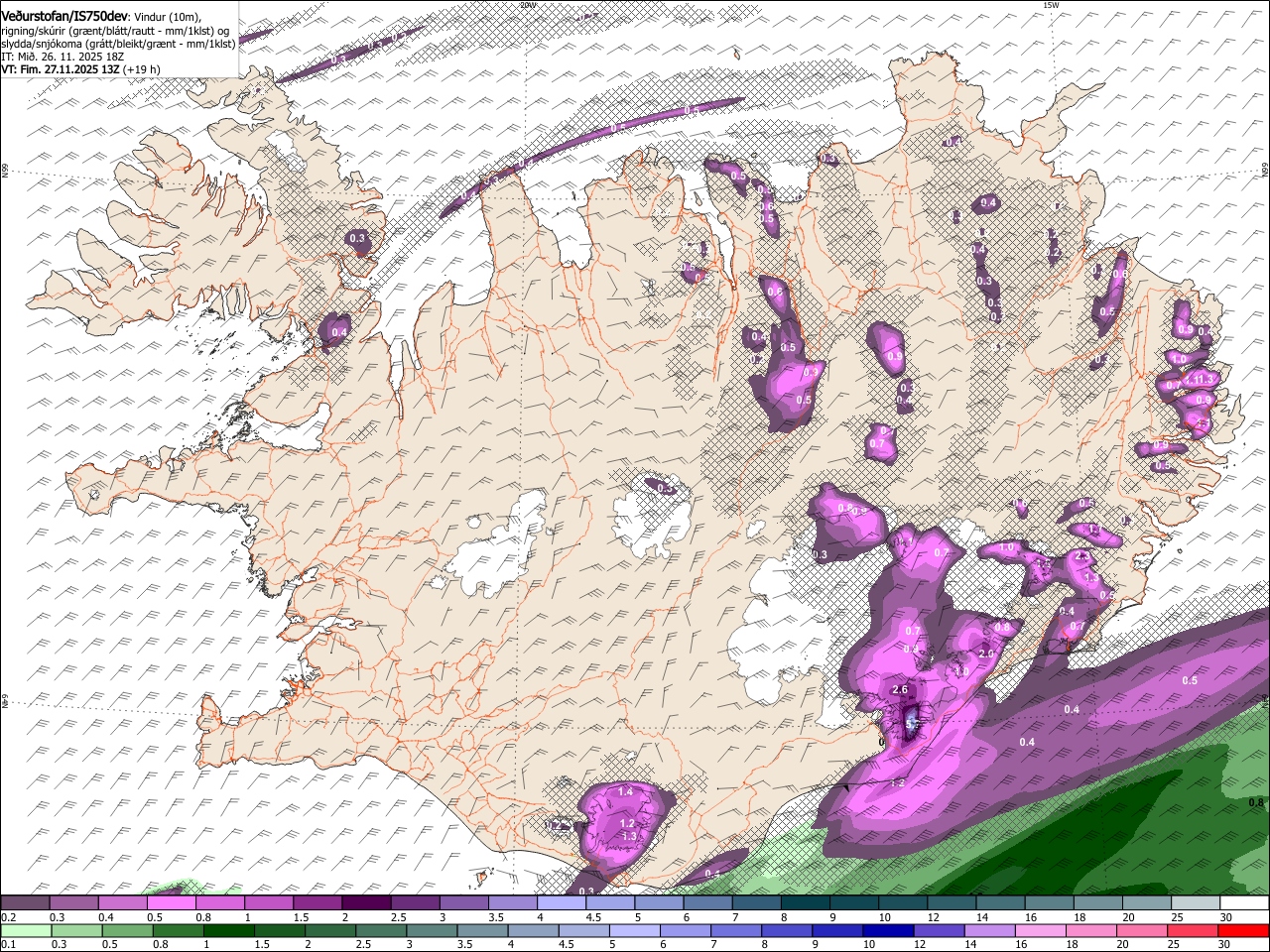This screenshot has width=1270, height=952.
Task: Click the violet 12 swatch in rain legend
Action: (938, 930)
